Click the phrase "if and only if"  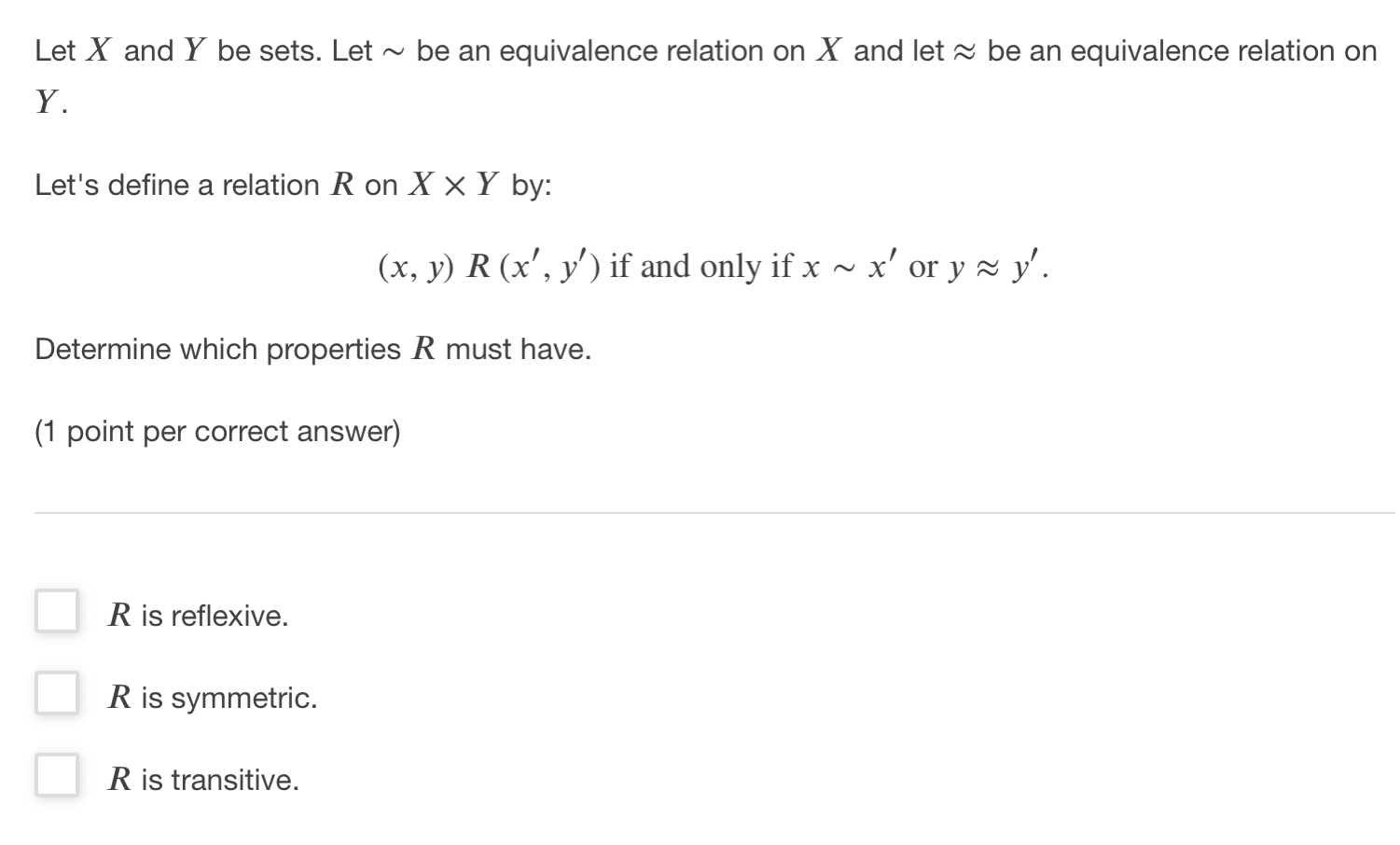click(704, 267)
